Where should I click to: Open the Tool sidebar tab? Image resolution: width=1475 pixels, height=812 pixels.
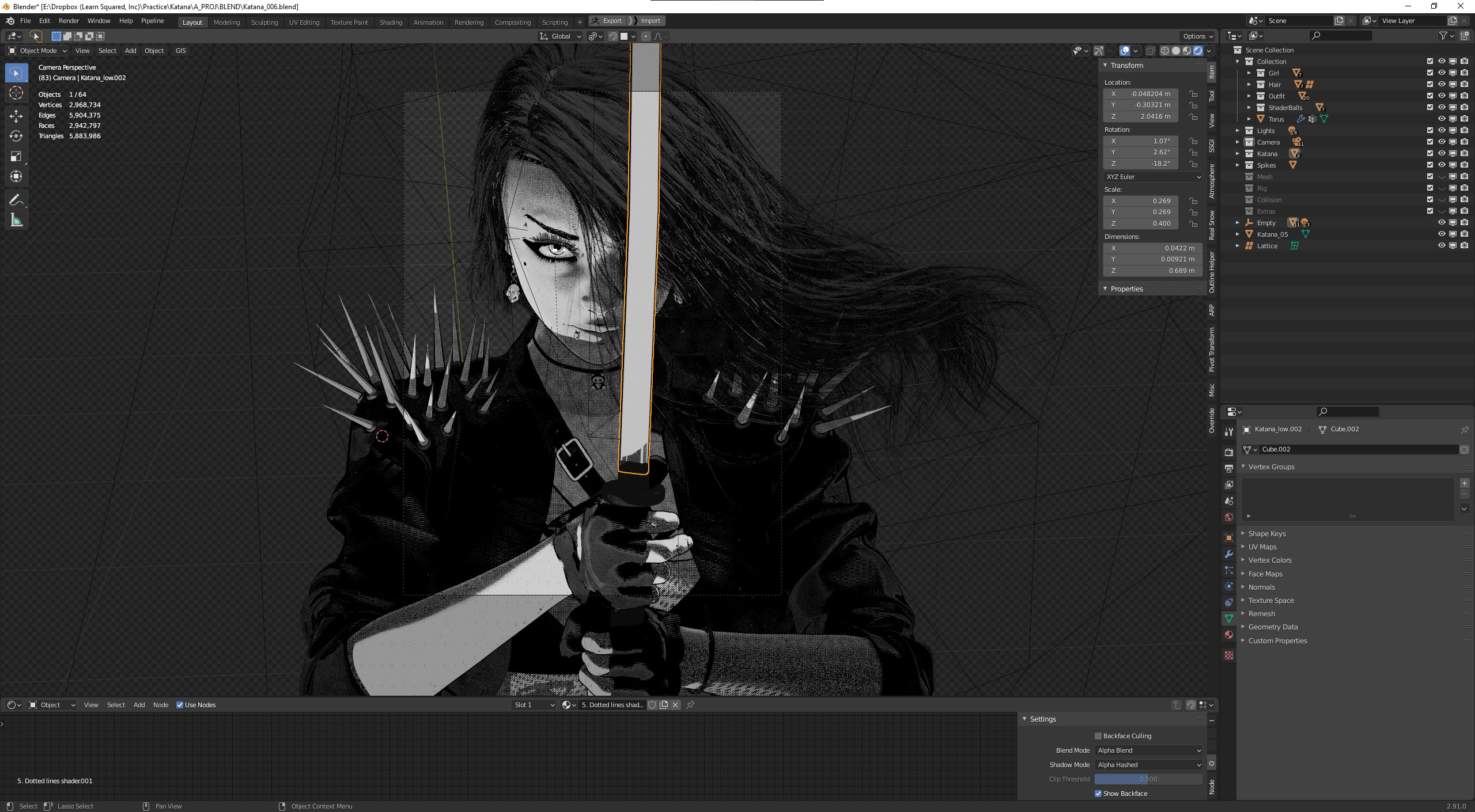1212,96
